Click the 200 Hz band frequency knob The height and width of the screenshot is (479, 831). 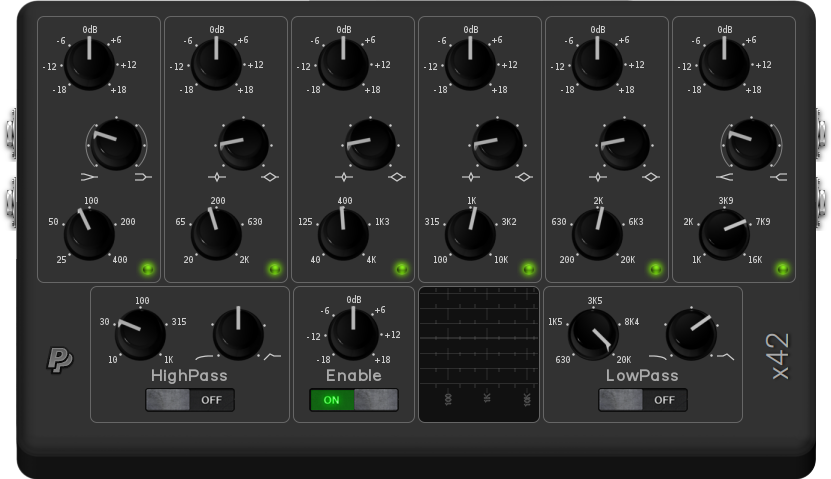pos(216,235)
